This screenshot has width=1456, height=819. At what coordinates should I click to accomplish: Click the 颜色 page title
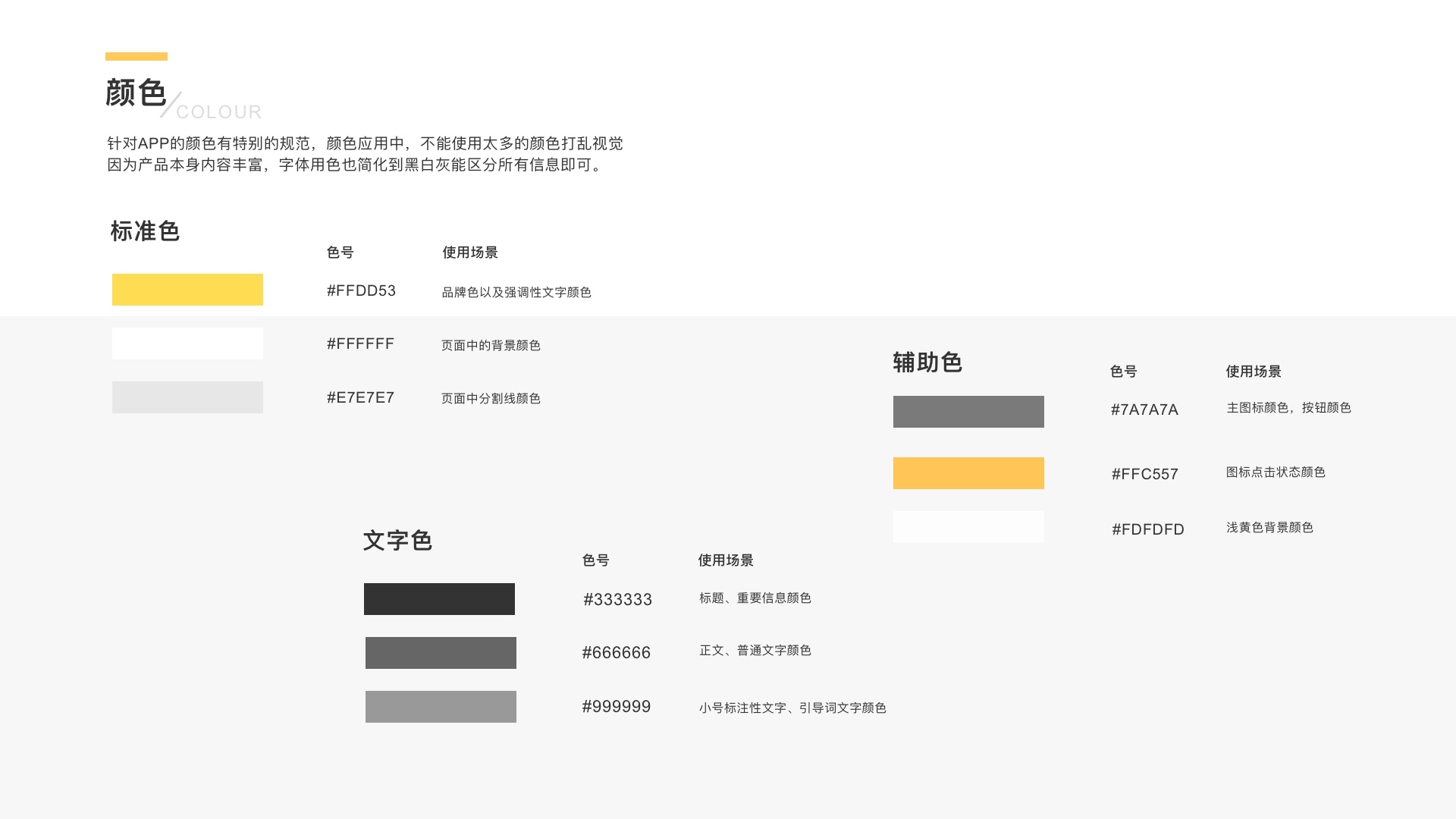(x=136, y=93)
